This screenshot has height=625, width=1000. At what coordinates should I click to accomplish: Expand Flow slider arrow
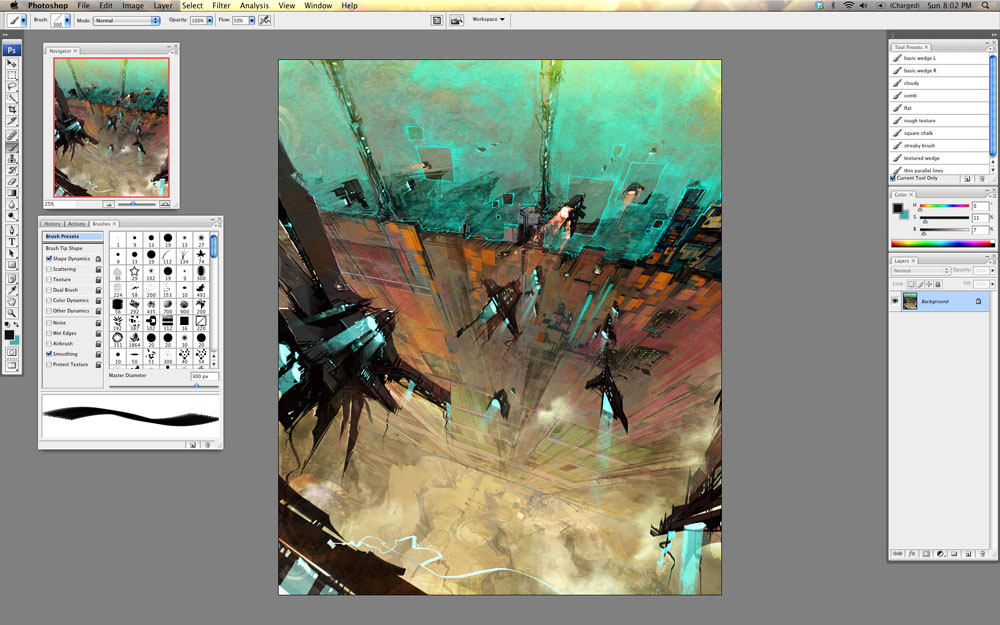point(251,20)
